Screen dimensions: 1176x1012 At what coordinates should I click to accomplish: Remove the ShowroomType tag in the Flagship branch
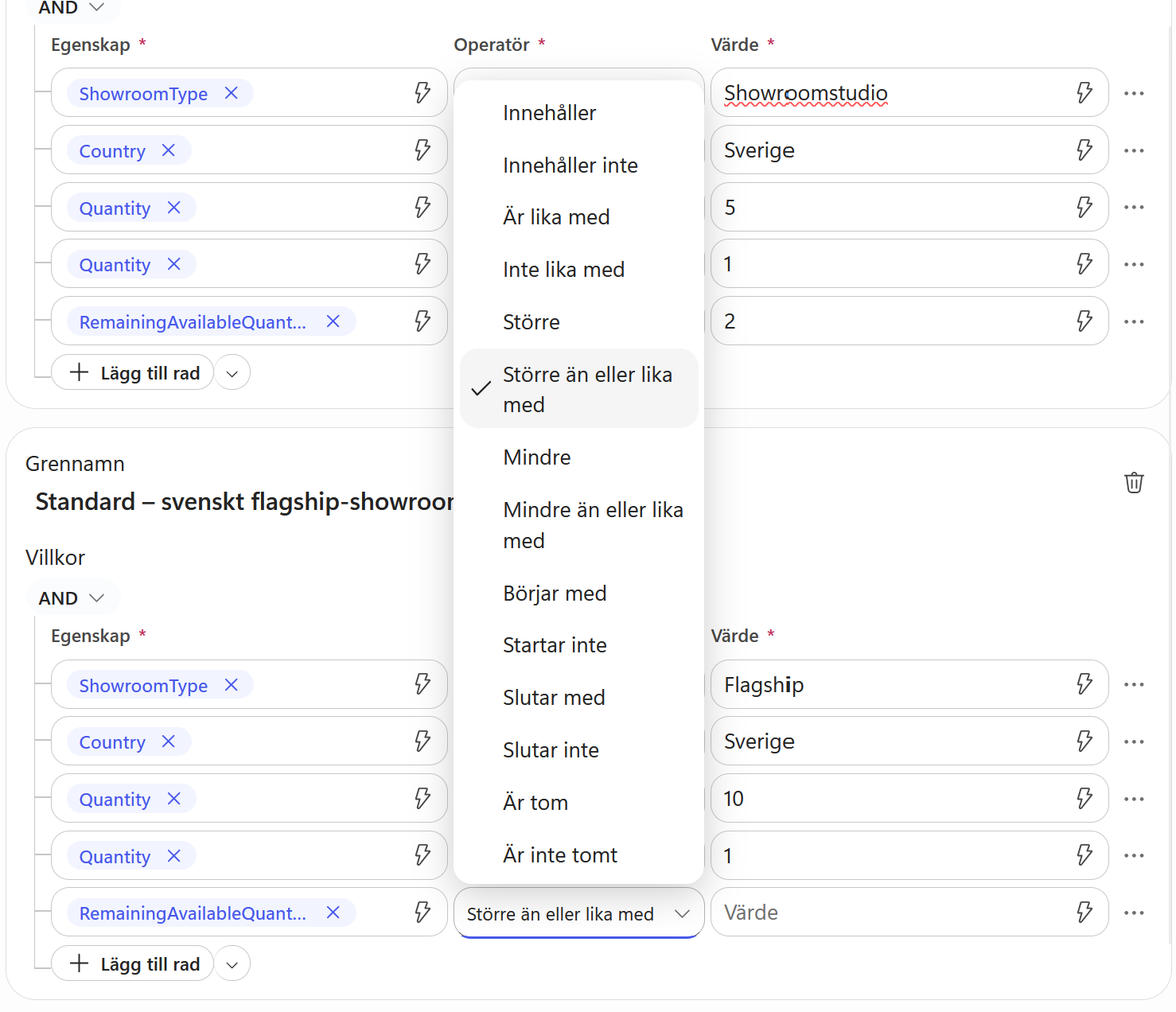pos(232,685)
